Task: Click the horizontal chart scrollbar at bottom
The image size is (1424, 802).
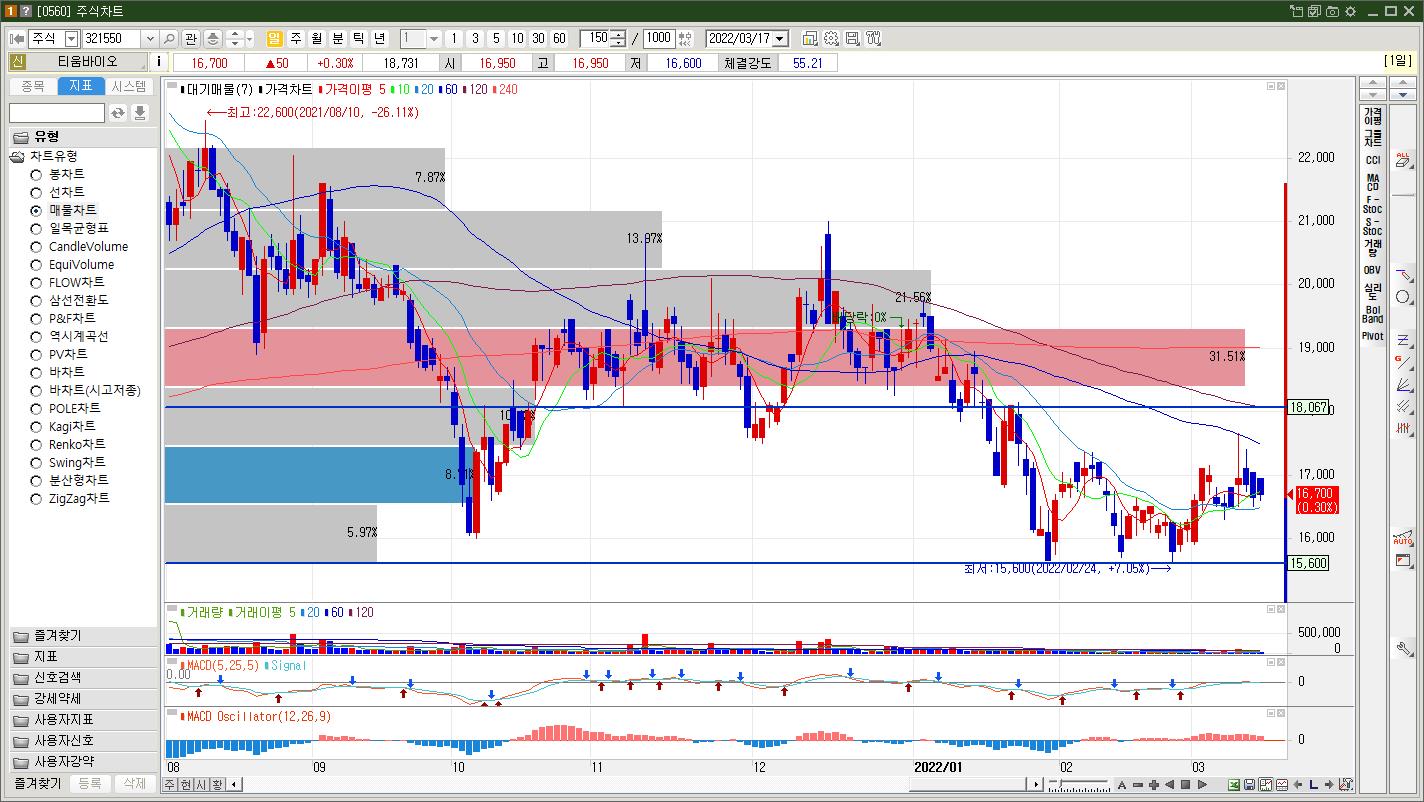Action: pos(636,785)
